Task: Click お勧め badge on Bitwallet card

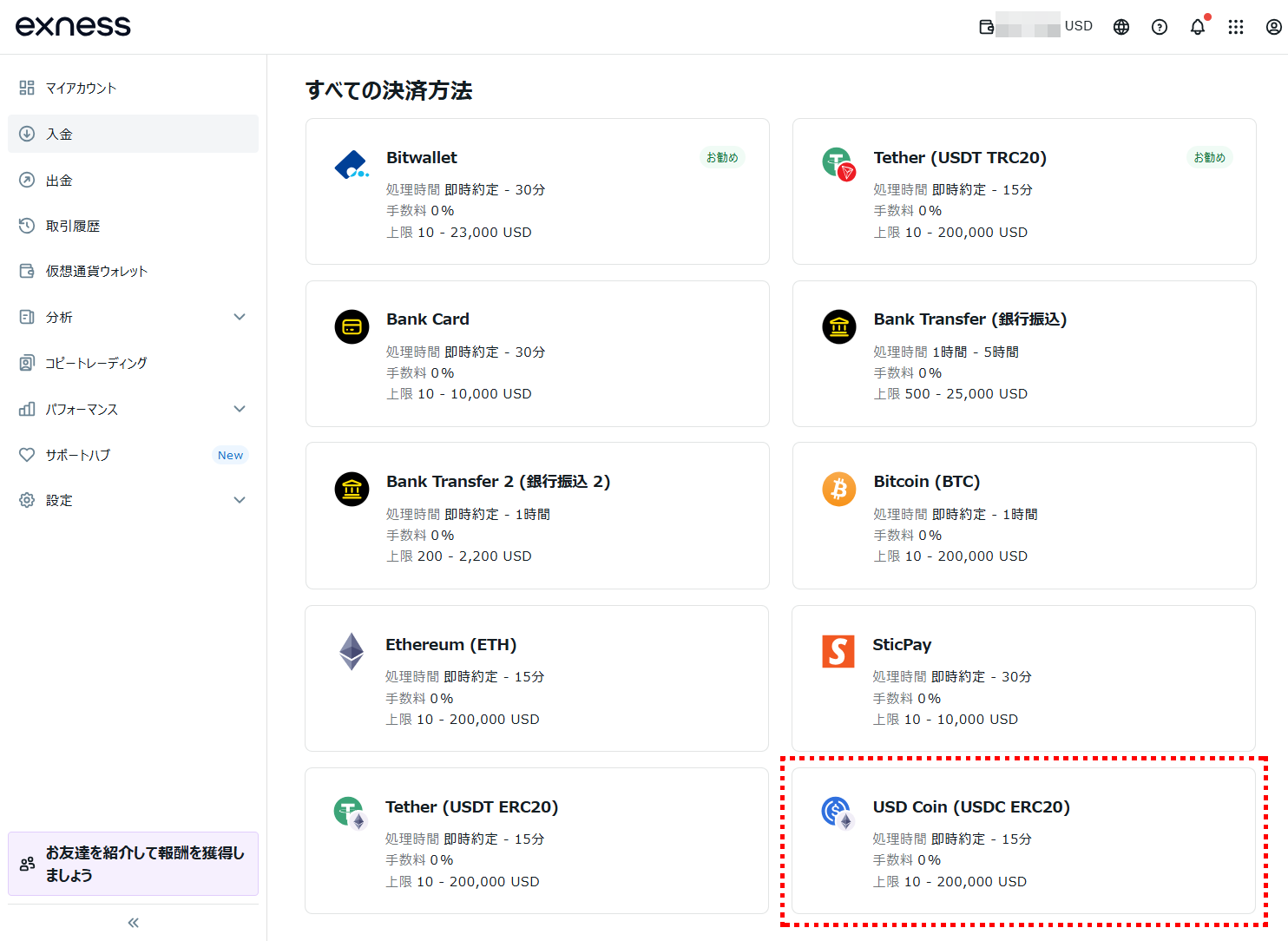Action: point(722,157)
